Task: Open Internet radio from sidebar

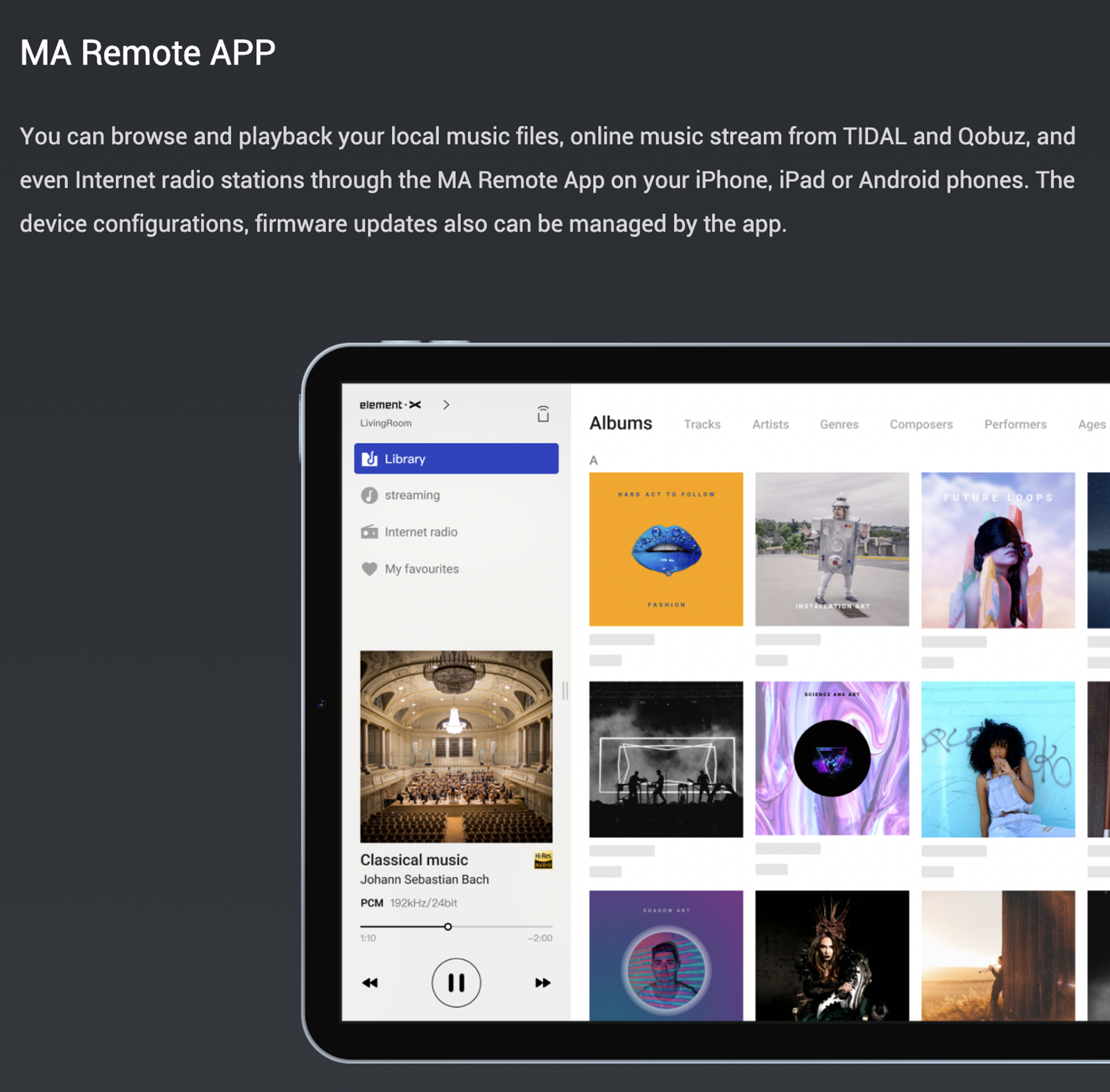Action: click(420, 532)
